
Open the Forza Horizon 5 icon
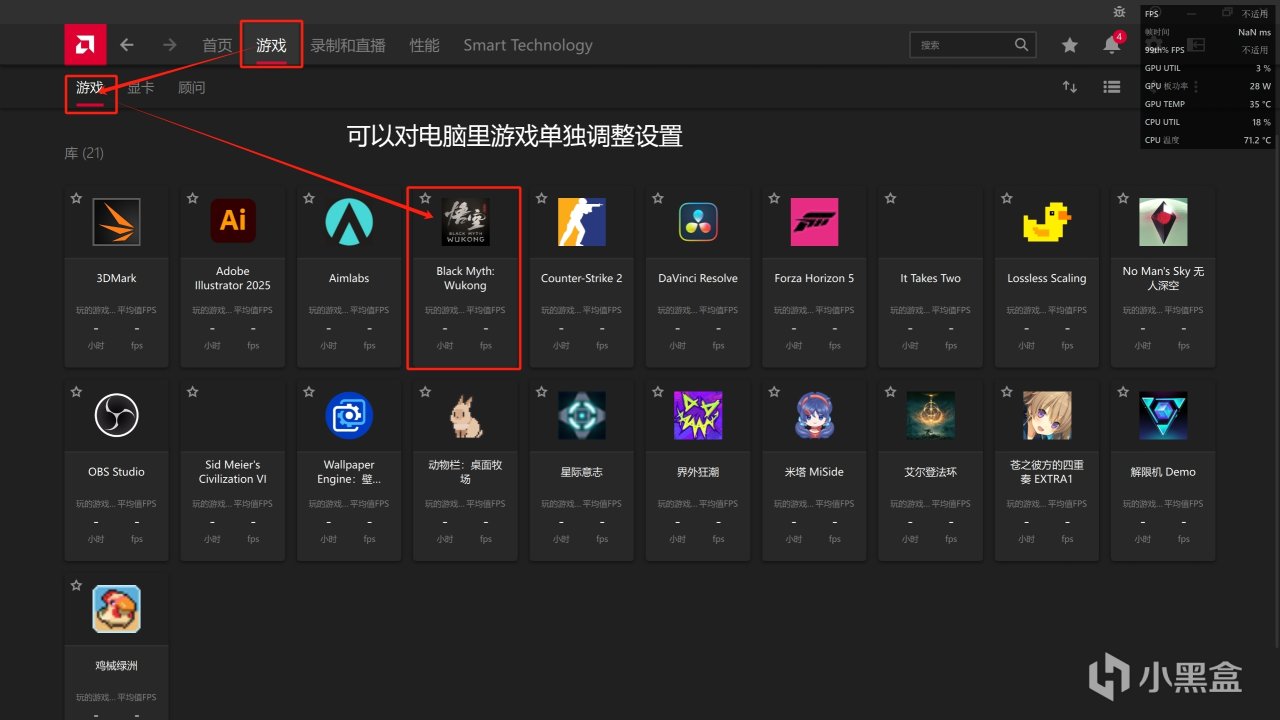(x=814, y=222)
